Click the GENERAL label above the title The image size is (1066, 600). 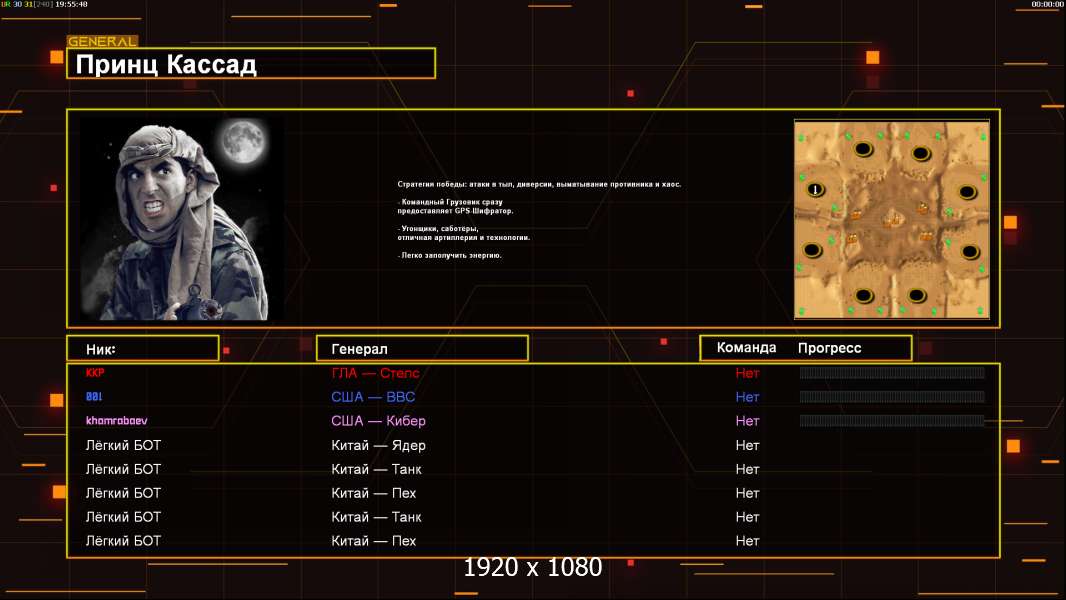pyautogui.click(x=102, y=42)
